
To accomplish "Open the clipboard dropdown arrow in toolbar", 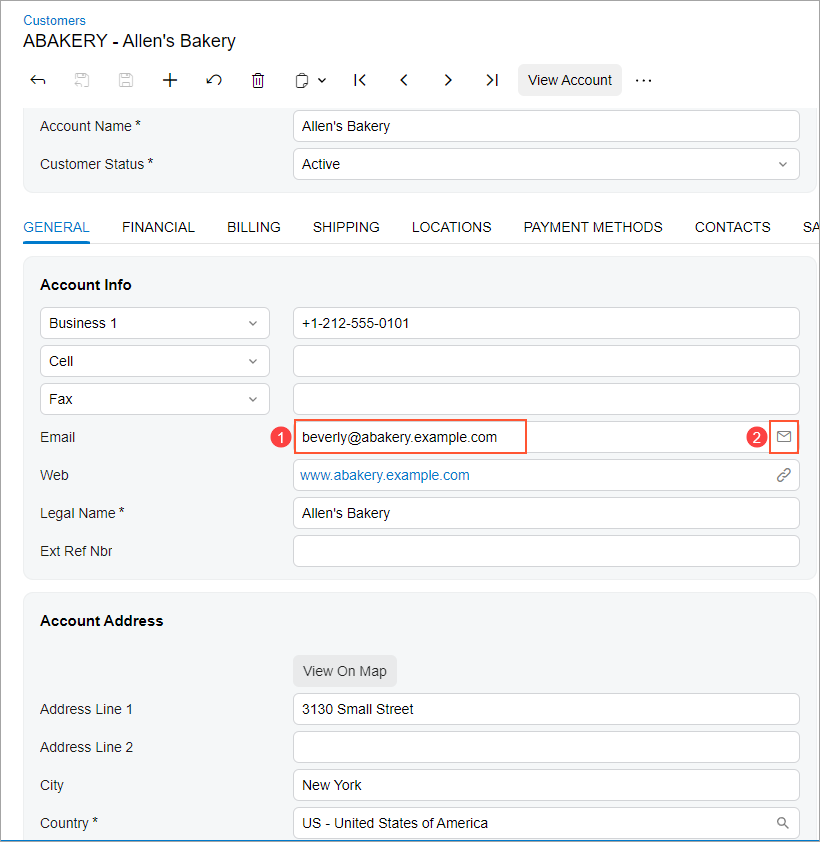I will pos(322,80).
